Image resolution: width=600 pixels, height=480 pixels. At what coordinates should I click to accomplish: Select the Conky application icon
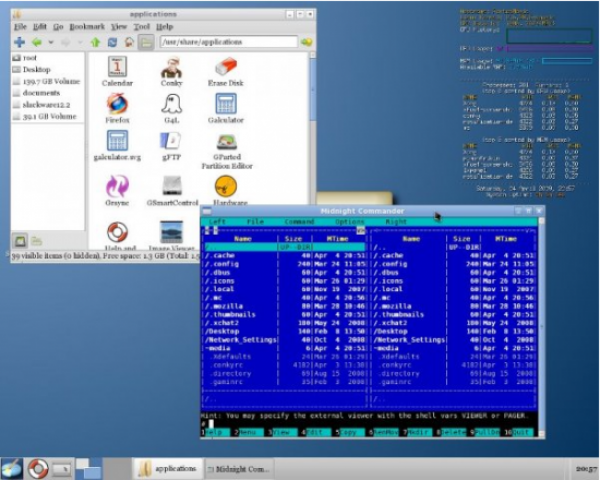(171, 68)
